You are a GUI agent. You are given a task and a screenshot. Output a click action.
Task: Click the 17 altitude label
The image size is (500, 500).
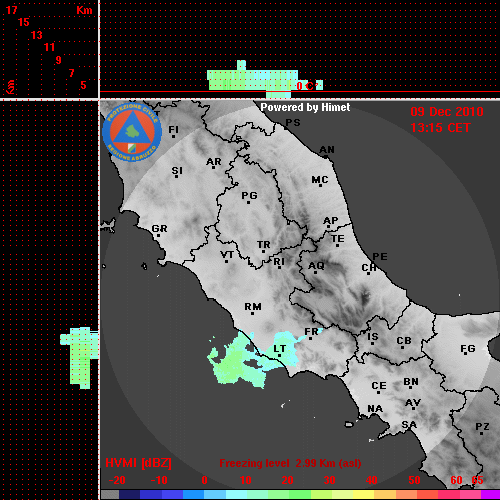11,10
